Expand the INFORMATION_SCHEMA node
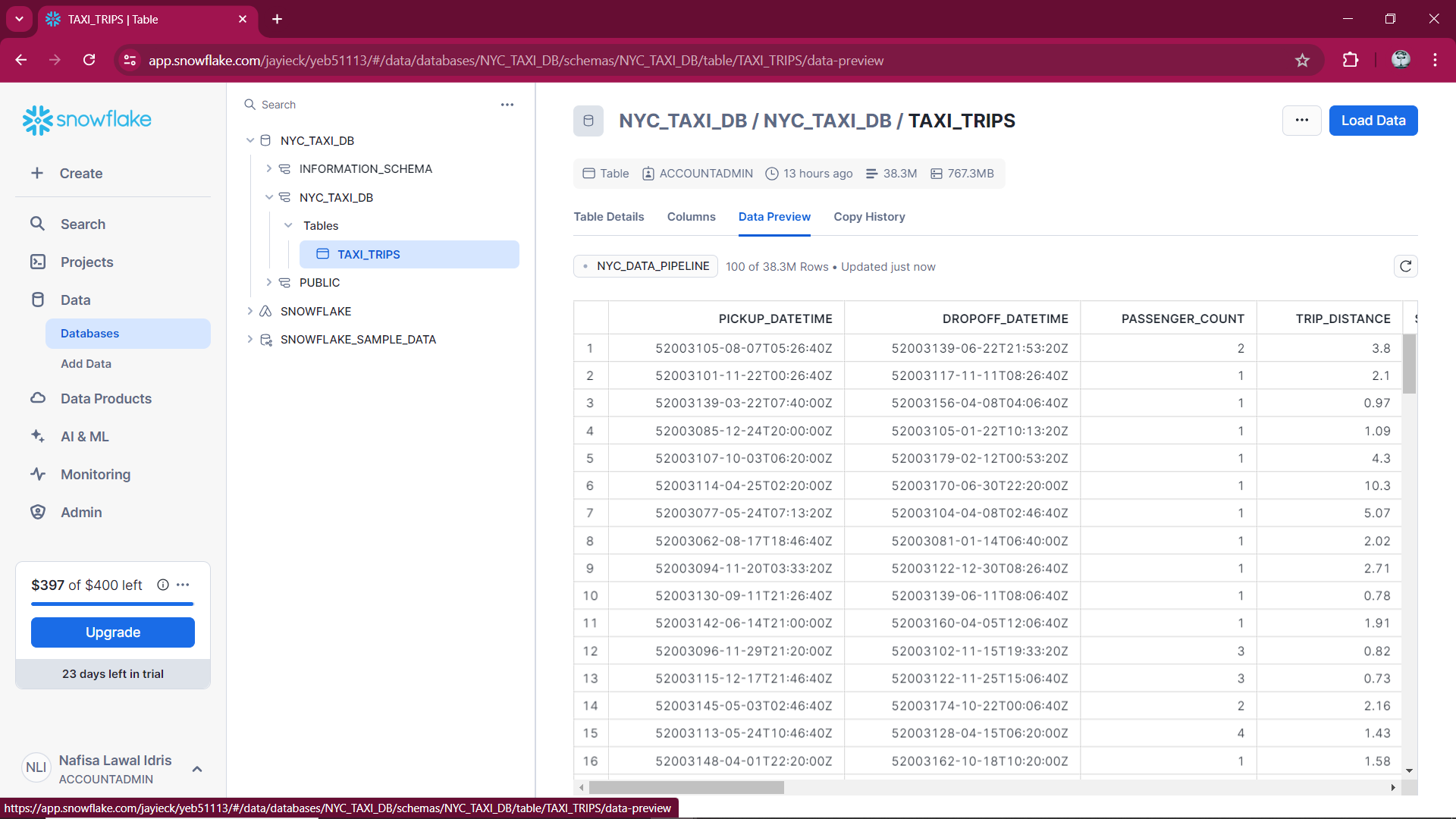 (268, 168)
